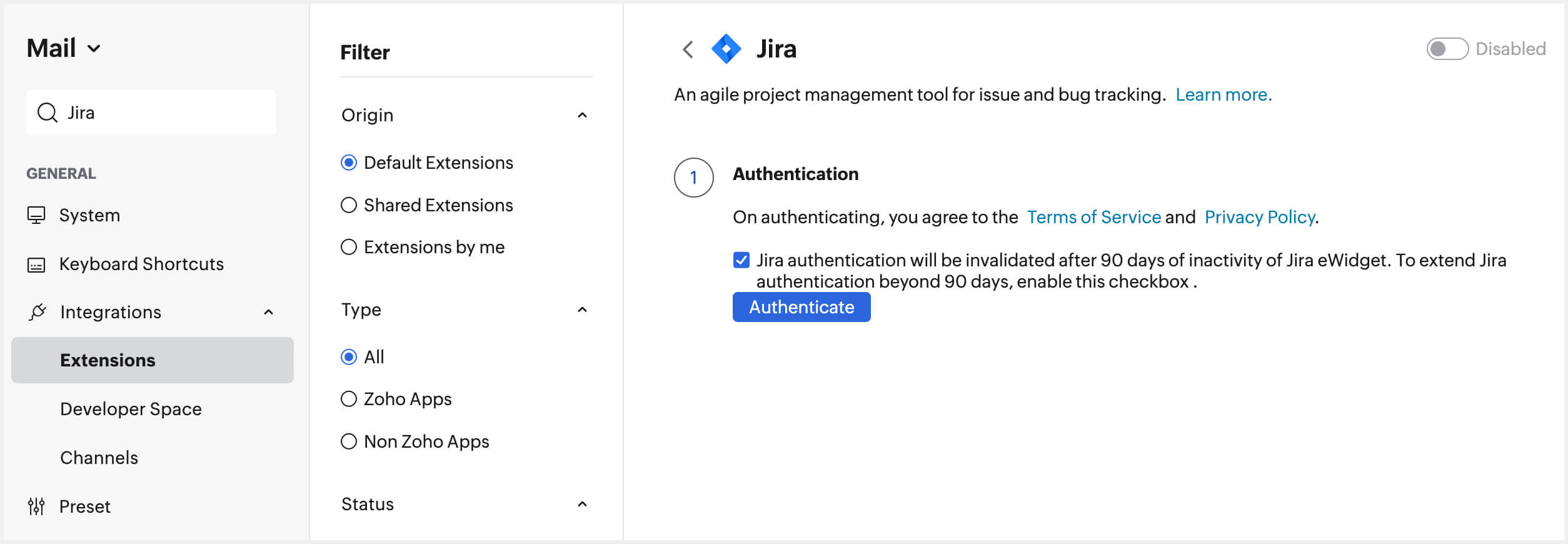Select Zoho Apps radio button
This screenshot has width=1568, height=544.
click(x=349, y=399)
